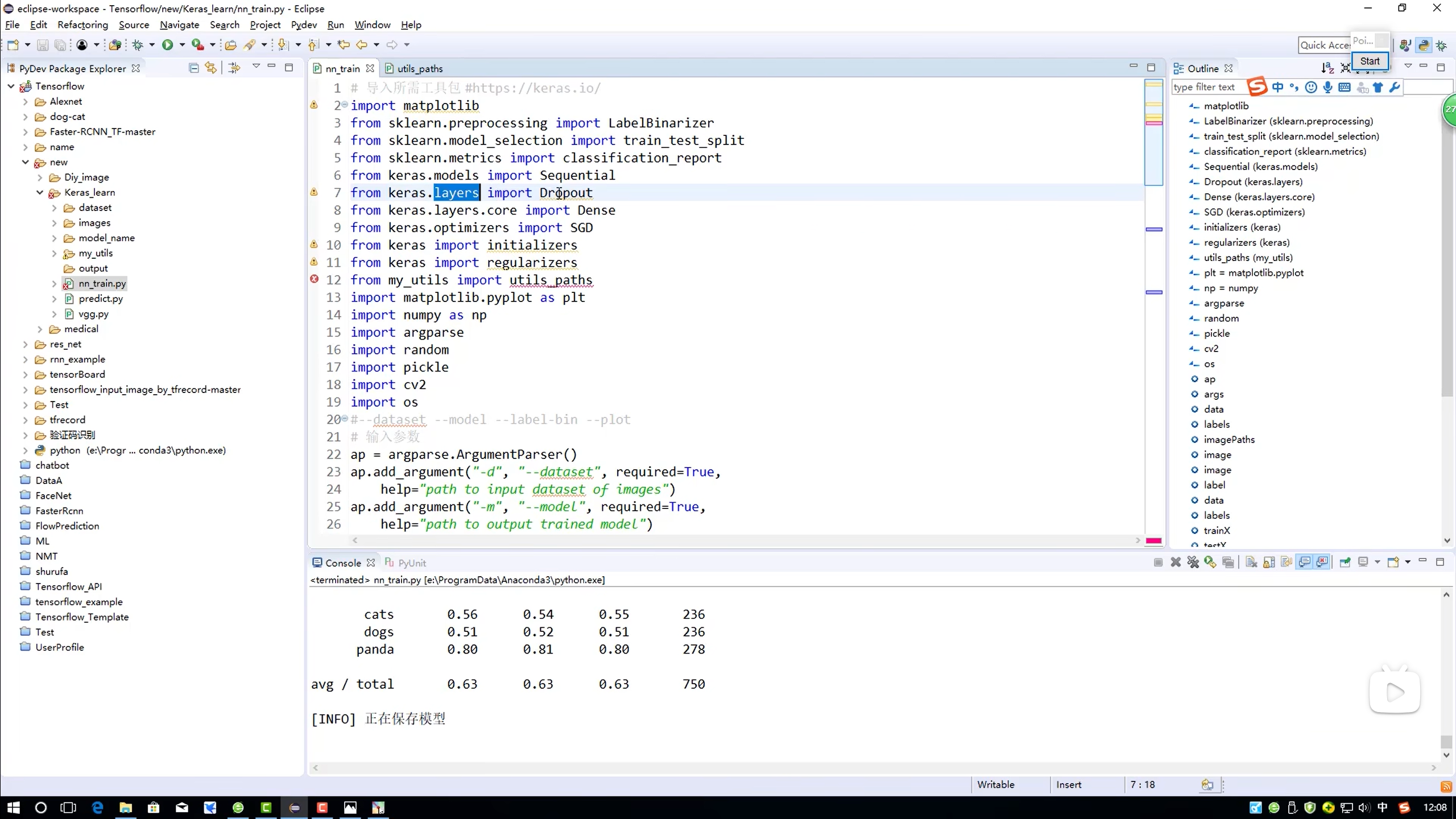1456x819 pixels.
Task: Collapse the Keras_learn folder
Action: click(40, 192)
